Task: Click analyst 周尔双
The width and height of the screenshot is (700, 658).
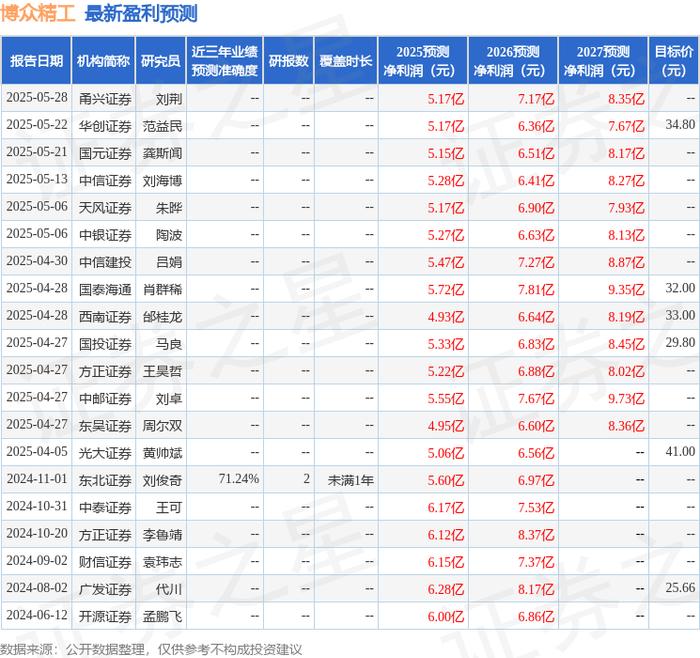Action: 162,425
